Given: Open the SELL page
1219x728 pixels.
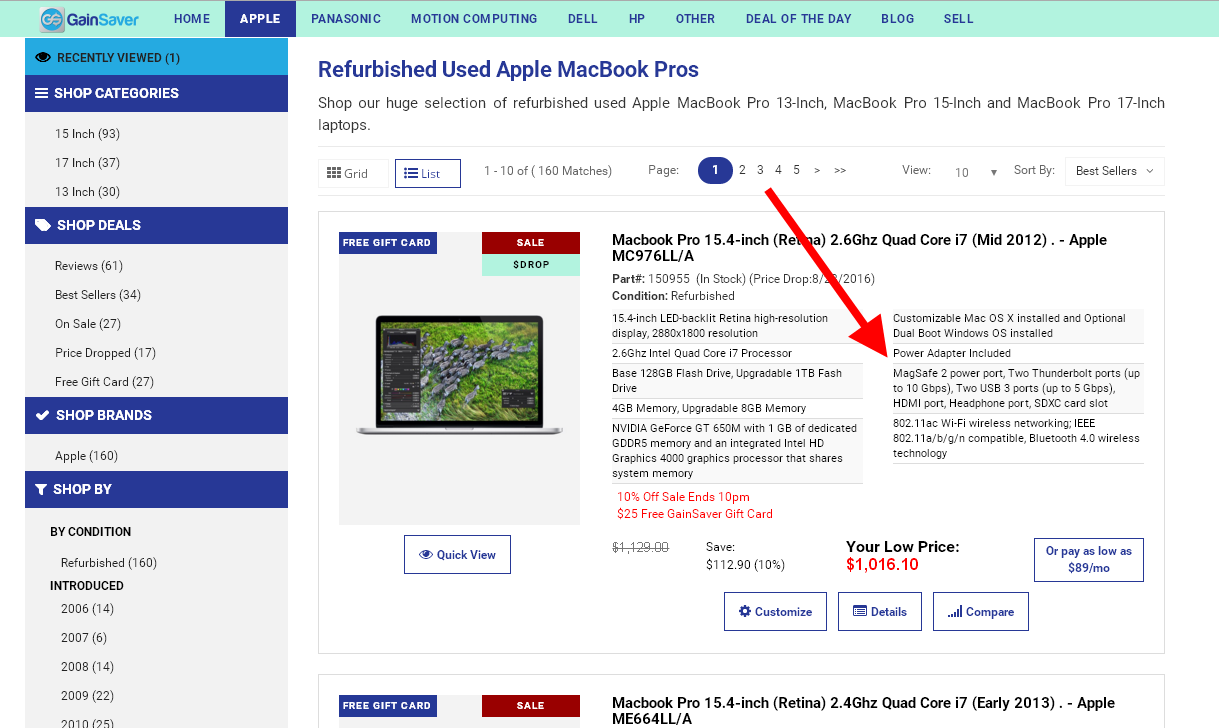Looking at the screenshot, I should point(958,19).
